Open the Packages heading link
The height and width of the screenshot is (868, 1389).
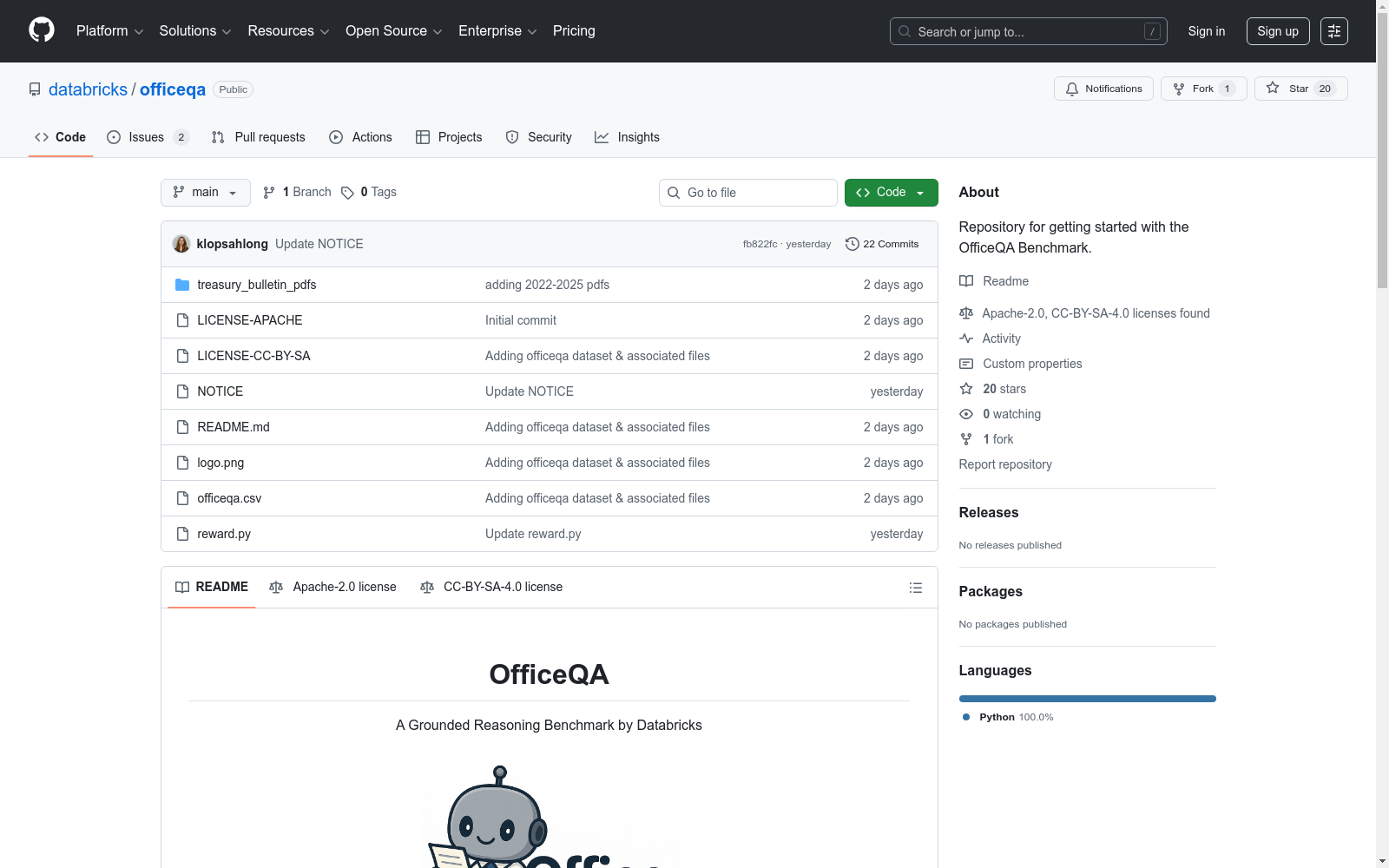click(991, 592)
